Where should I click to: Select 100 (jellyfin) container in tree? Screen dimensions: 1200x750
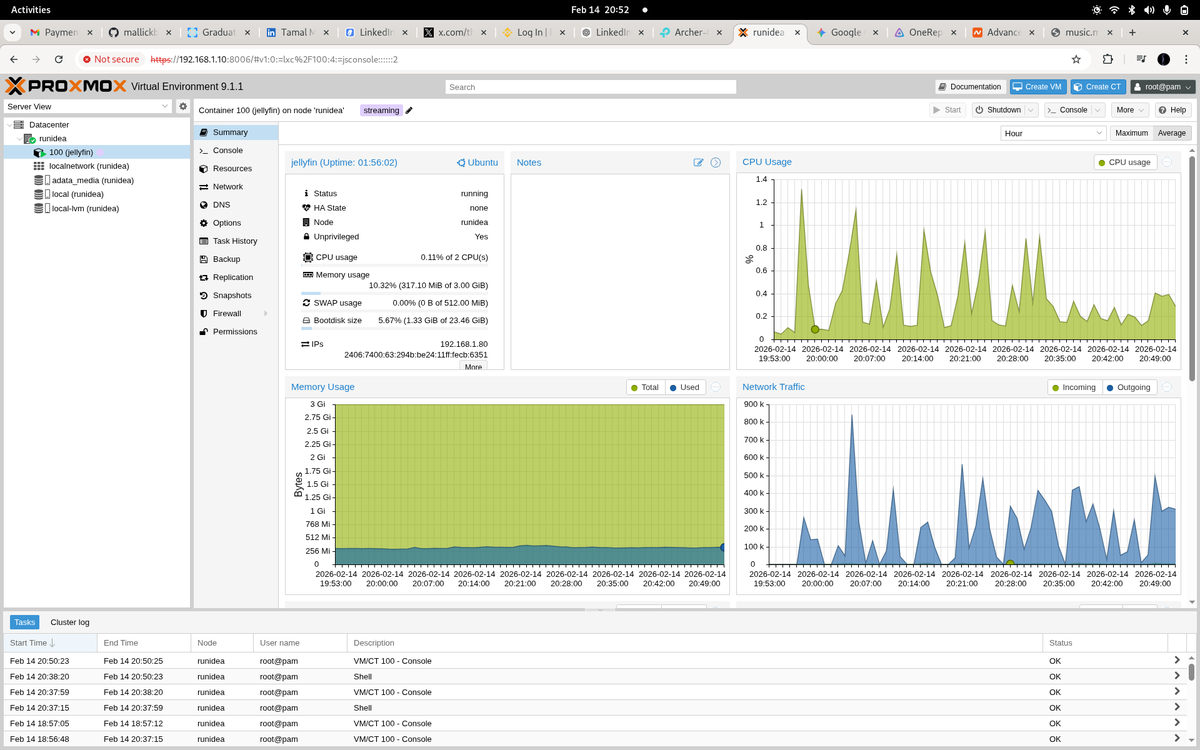pos(96,152)
